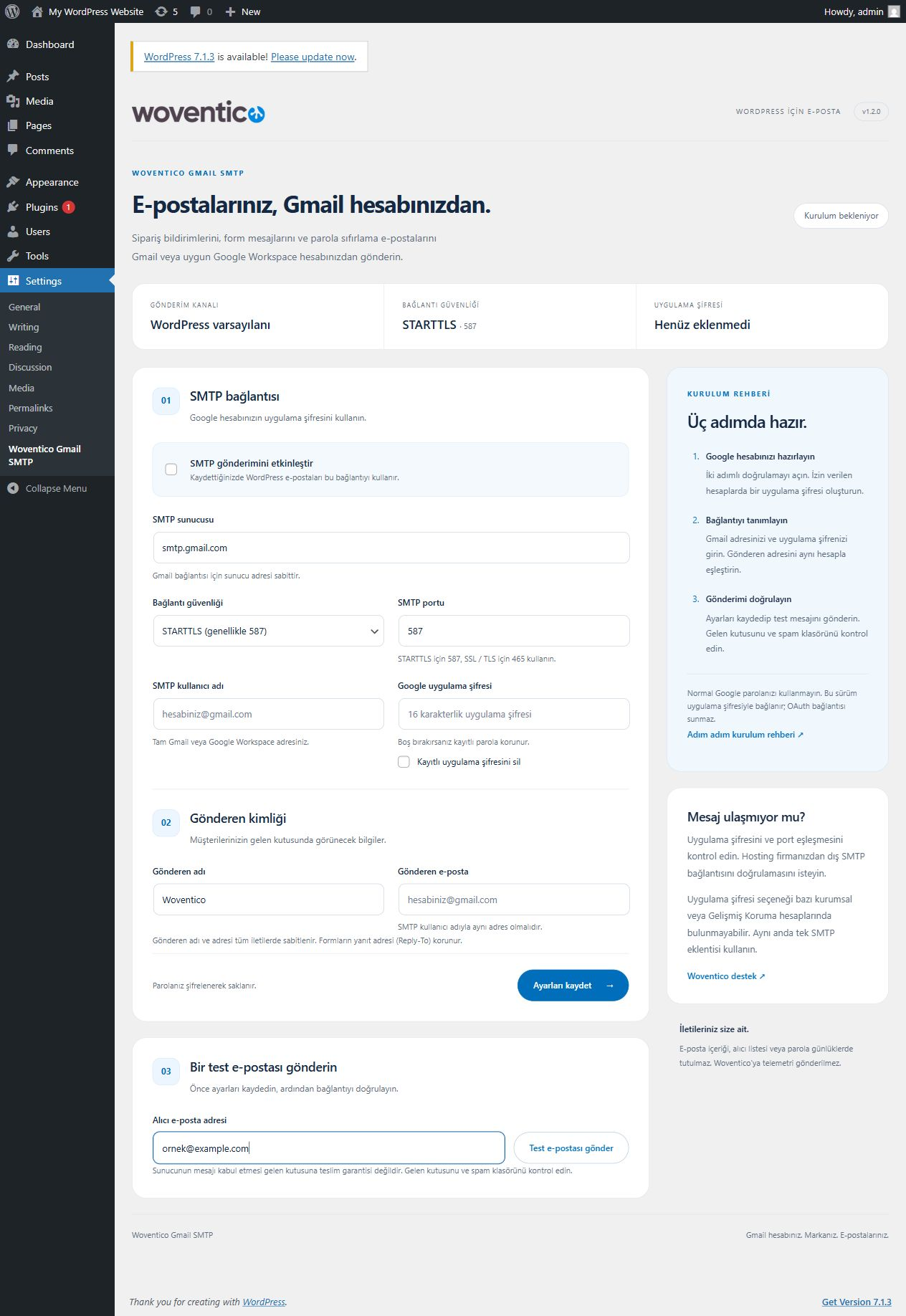Focus the Google uygulama şifresi field
906x1316 pixels.
click(514, 715)
